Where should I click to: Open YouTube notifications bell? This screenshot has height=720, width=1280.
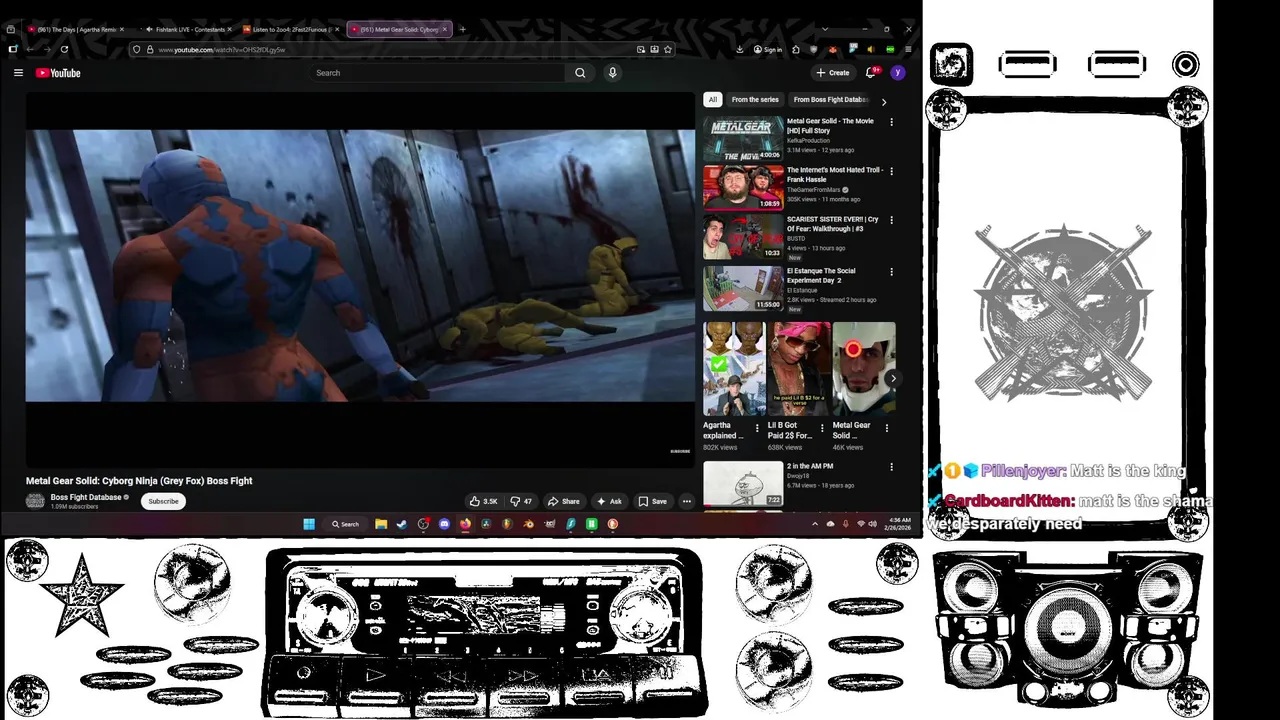coord(871,73)
